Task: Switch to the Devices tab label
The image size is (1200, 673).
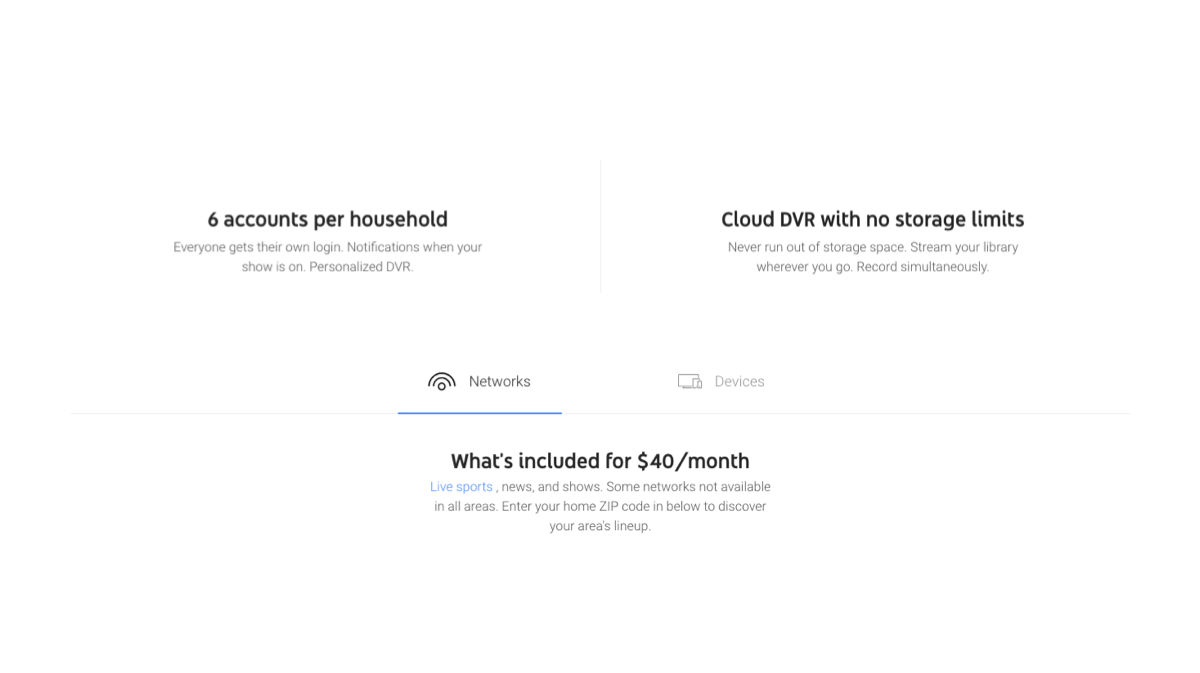Action: (739, 382)
